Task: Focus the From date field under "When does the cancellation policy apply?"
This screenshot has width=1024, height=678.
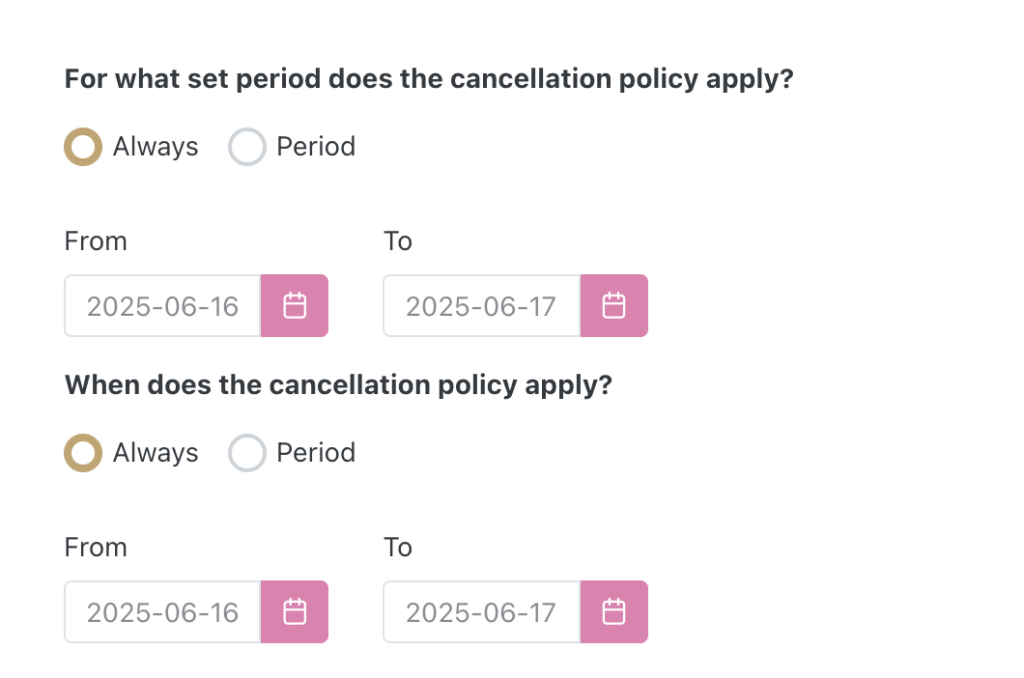Action: pyautogui.click(x=163, y=612)
